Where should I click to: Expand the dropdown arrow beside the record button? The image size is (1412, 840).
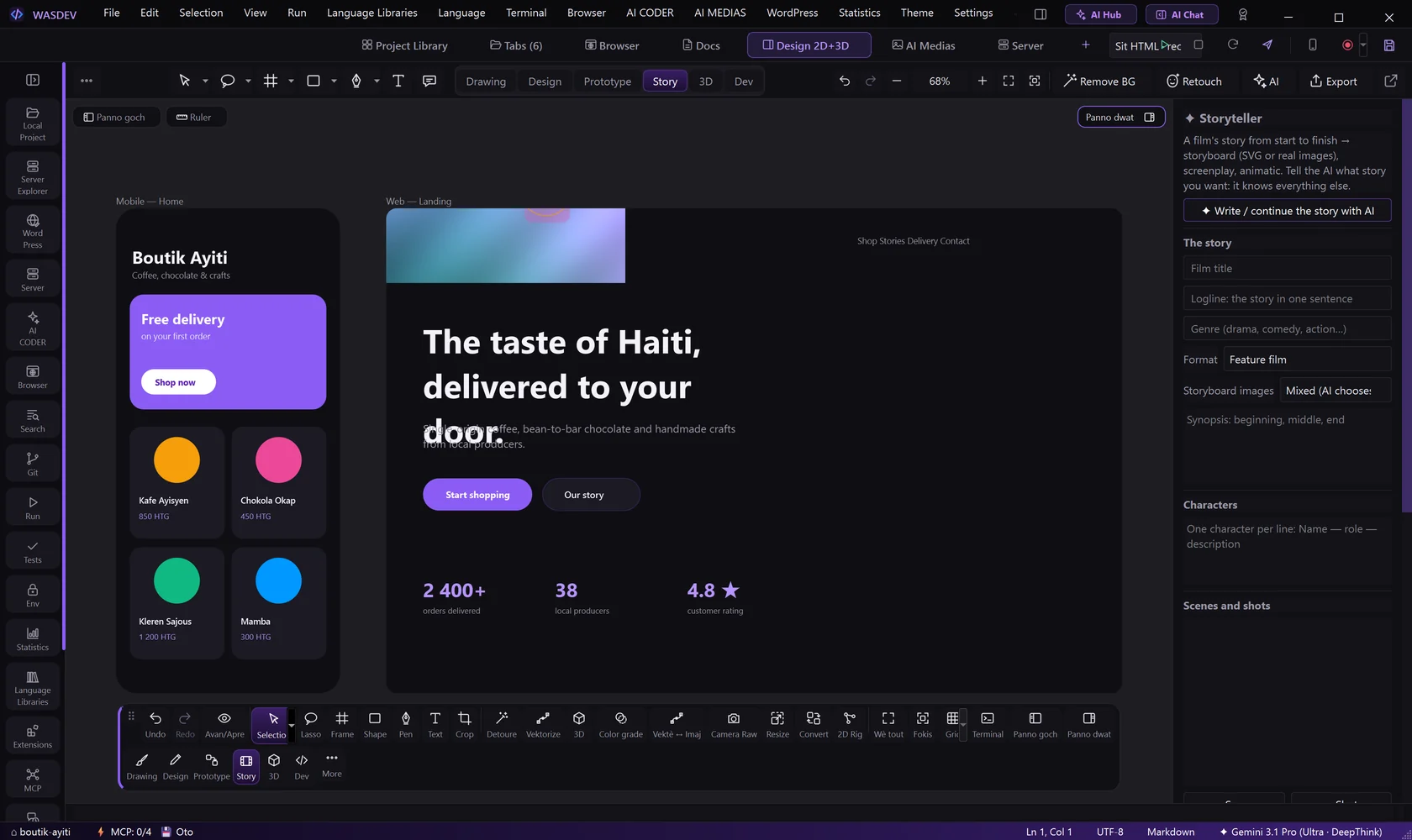click(x=1363, y=45)
